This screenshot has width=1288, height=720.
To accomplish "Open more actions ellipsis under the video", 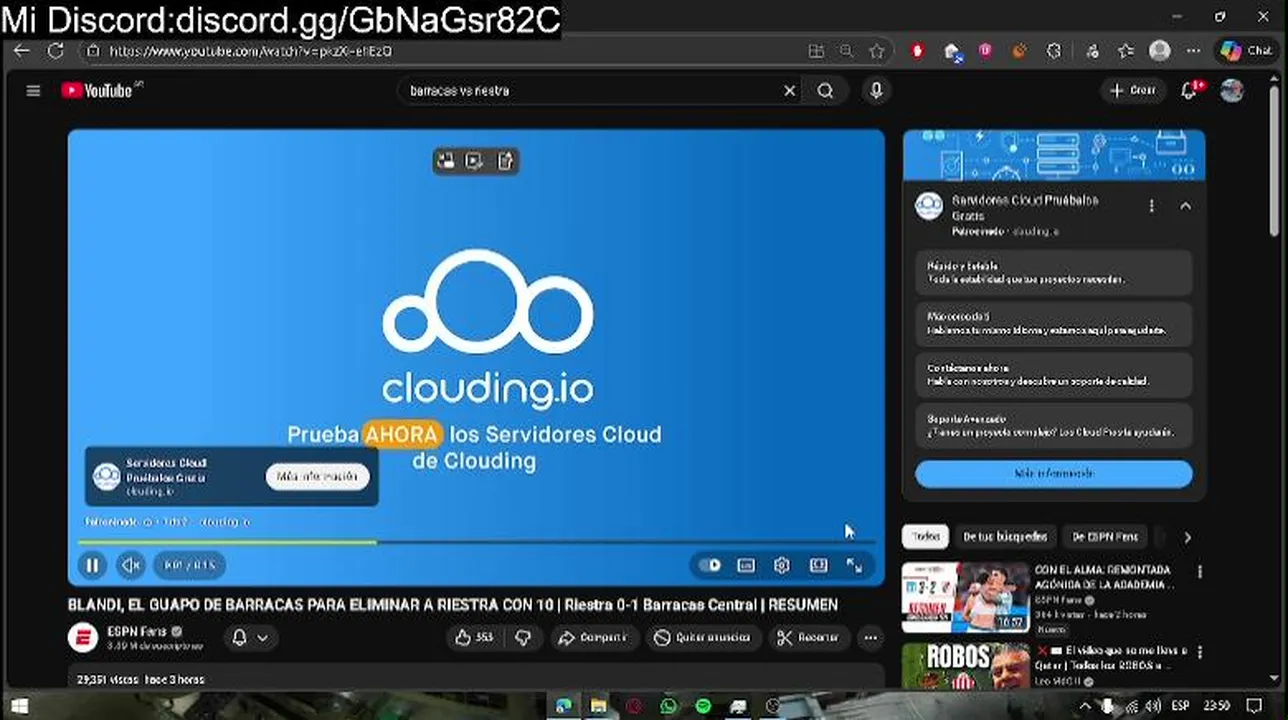I will coord(871,638).
